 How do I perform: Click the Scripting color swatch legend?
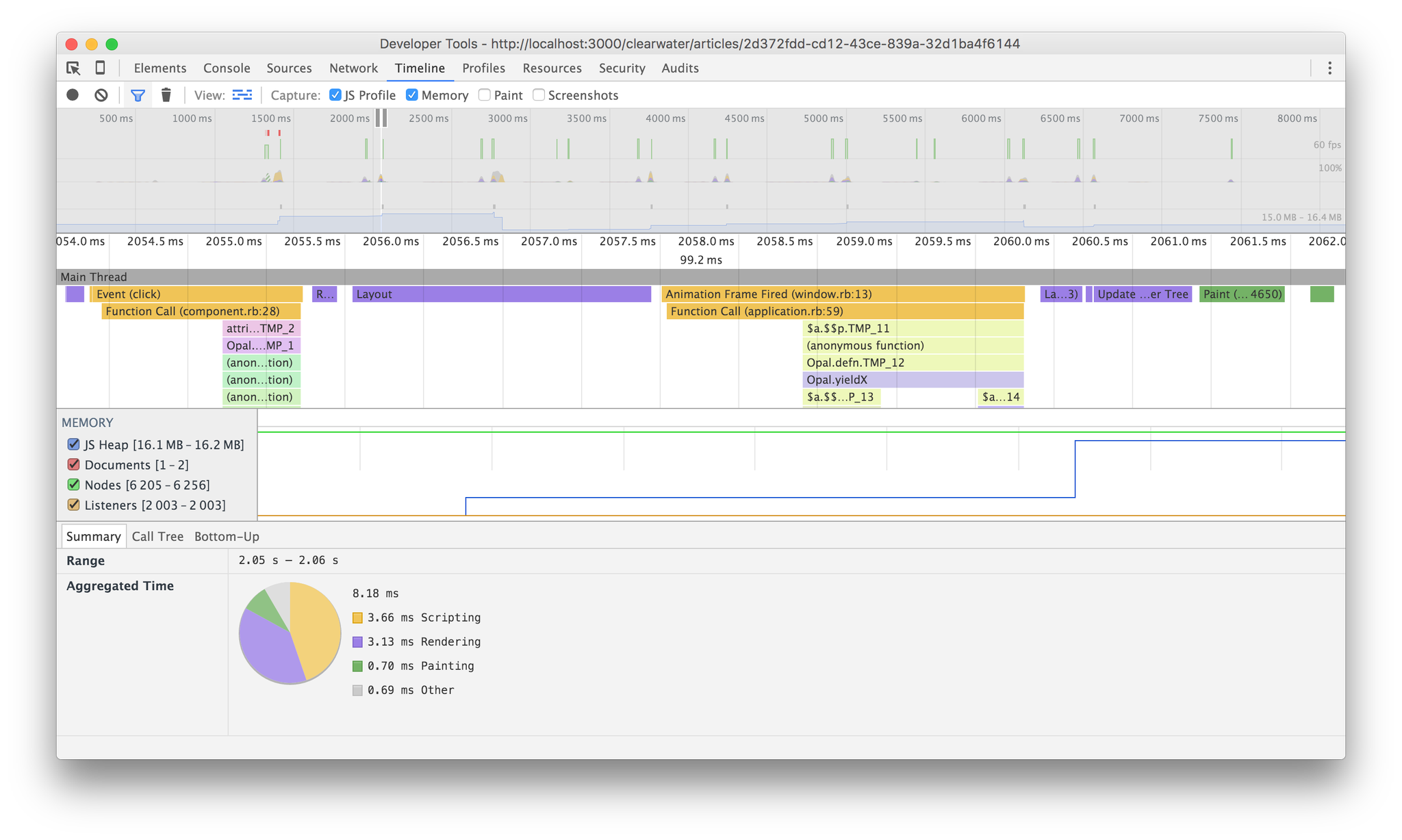(357, 618)
